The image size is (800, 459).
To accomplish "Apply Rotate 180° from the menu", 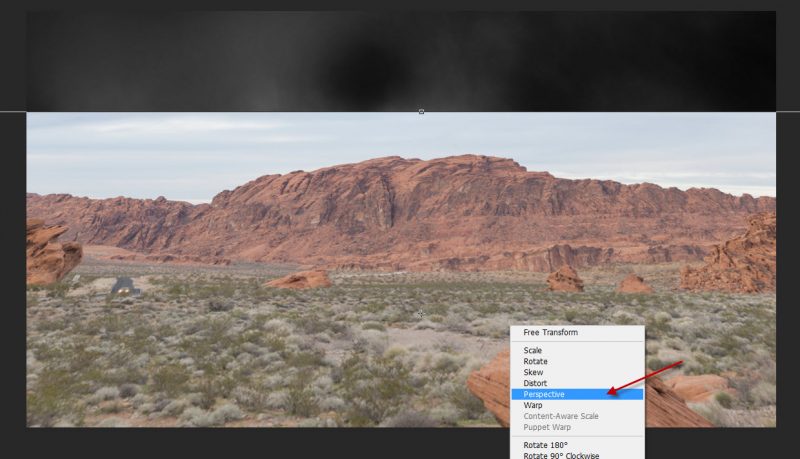I will tap(545, 445).
